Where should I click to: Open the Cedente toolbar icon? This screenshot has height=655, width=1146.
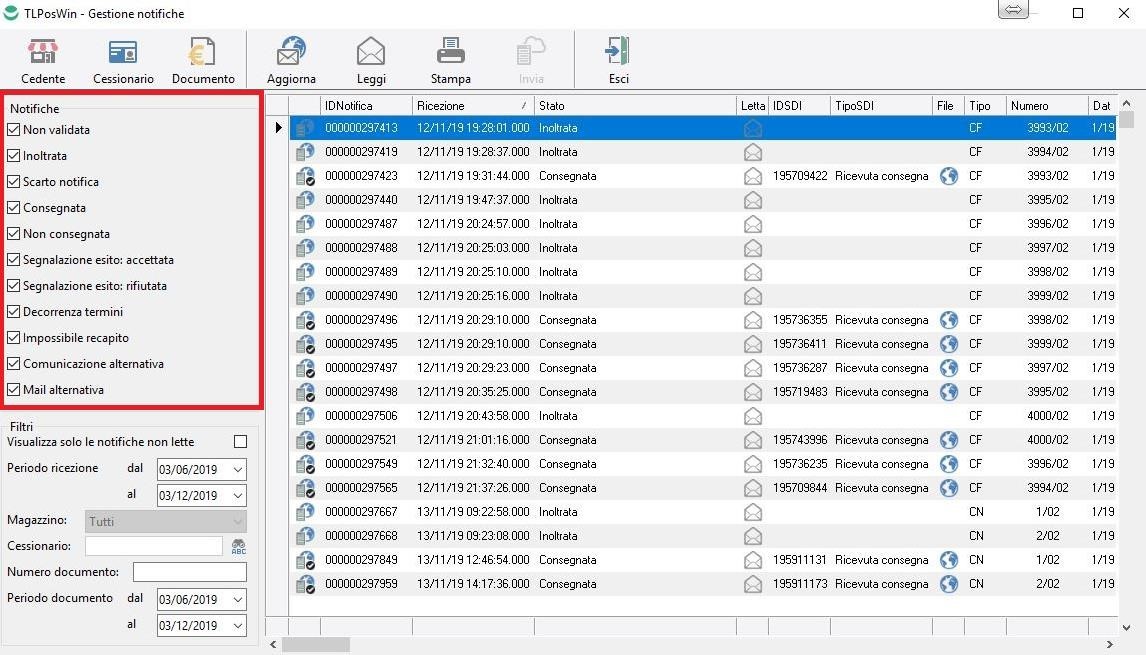pos(43,52)
